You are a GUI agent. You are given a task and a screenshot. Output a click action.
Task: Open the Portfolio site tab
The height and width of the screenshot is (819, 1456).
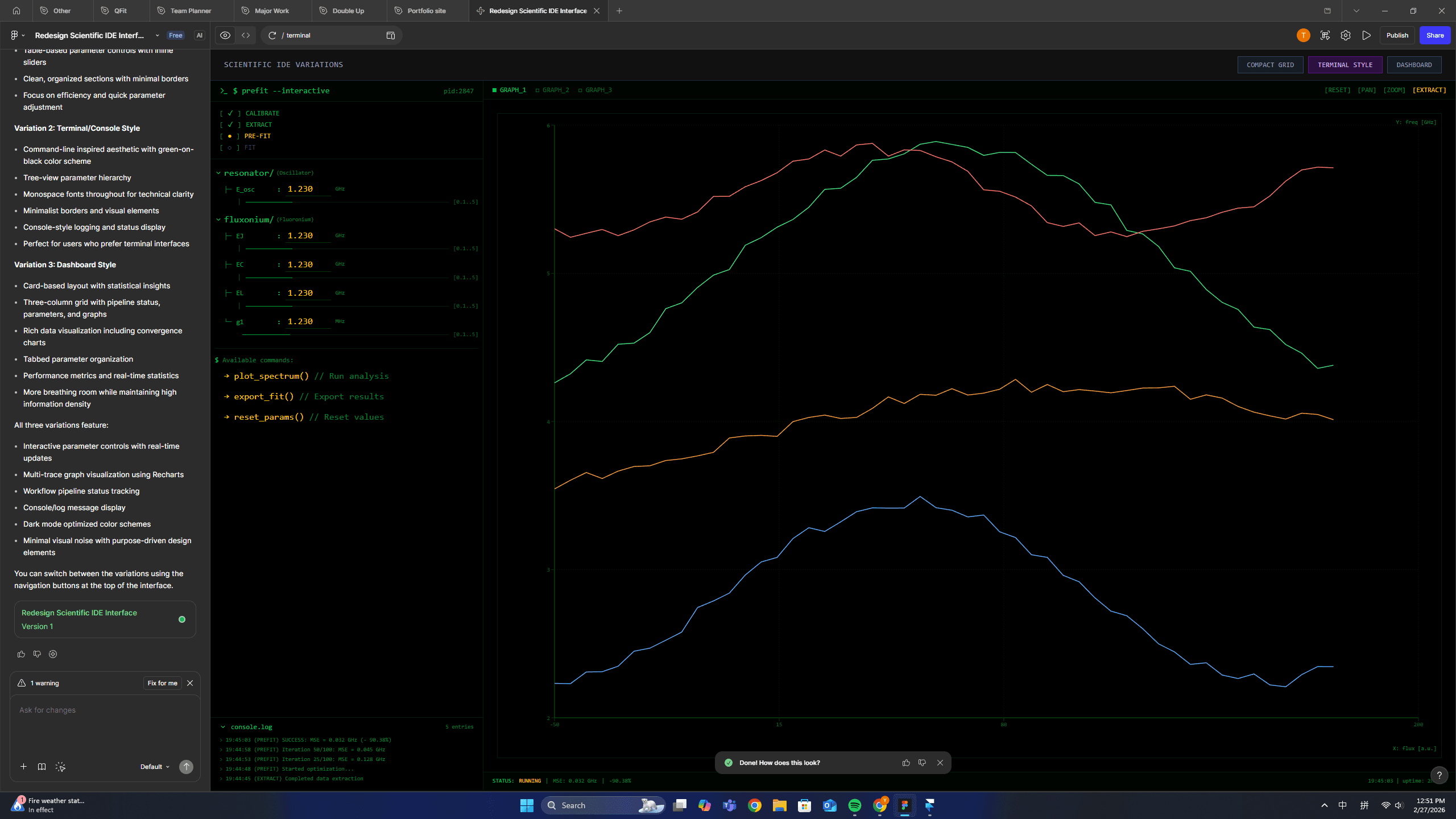point(426,11)
